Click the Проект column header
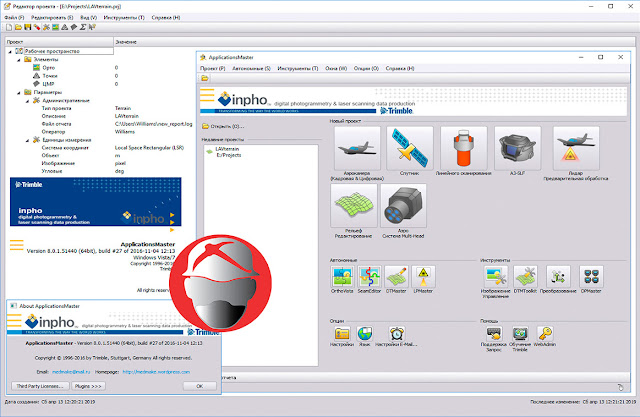The image size is (640, 417). click(x=59, y=42)
